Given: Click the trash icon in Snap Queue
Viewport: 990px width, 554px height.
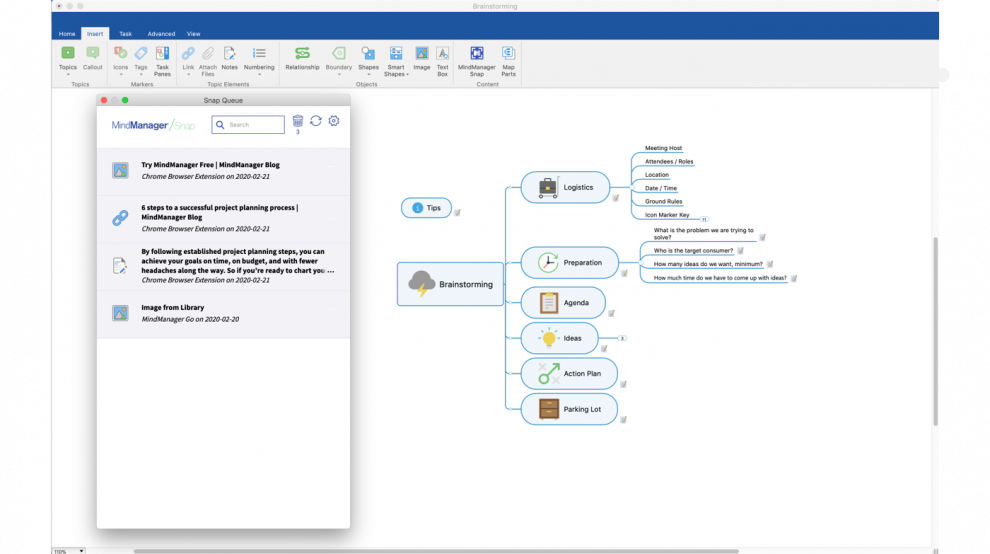Looking at the screenshot, I should point(297,121).
